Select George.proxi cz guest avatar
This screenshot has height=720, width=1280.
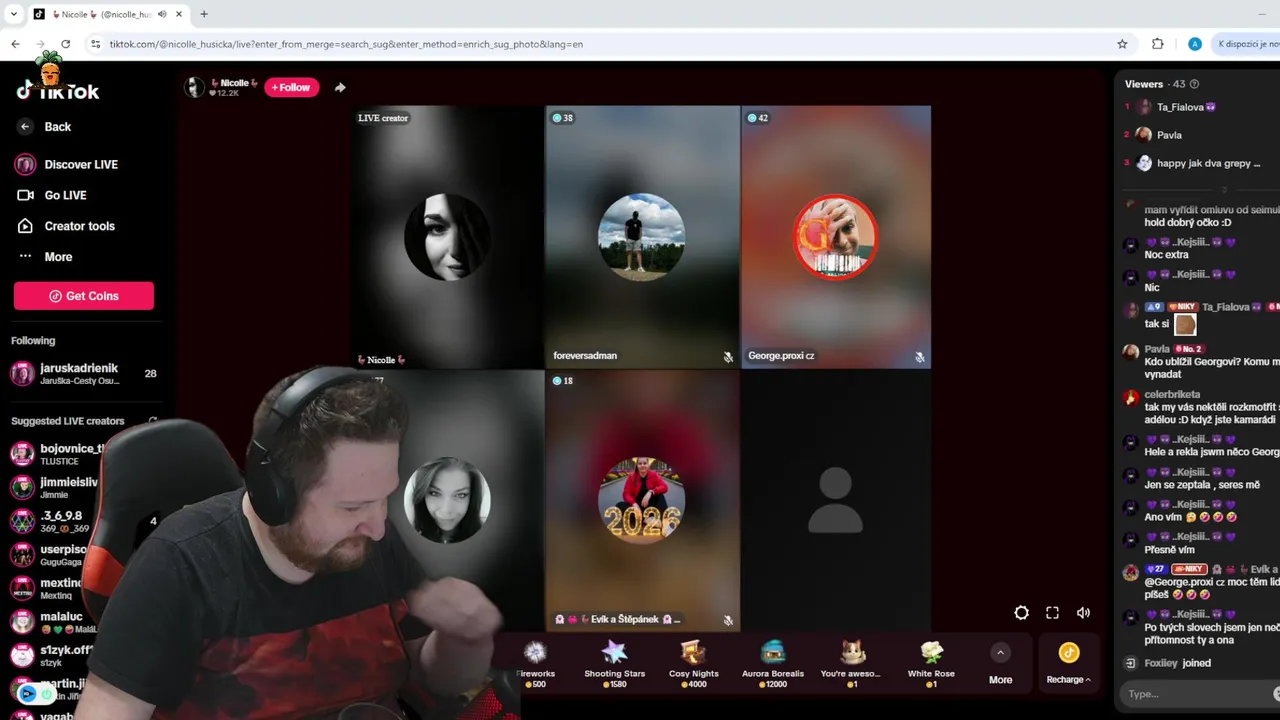pos(835,237)
